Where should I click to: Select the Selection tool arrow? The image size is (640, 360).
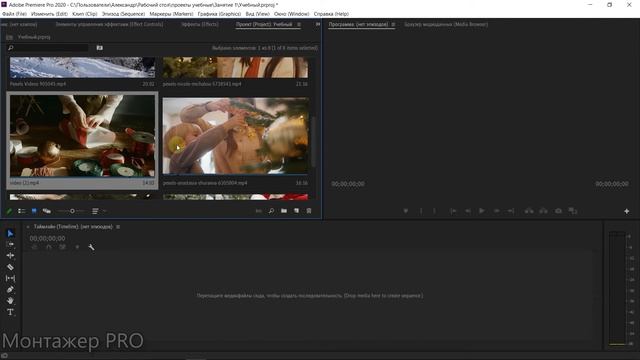10,233
